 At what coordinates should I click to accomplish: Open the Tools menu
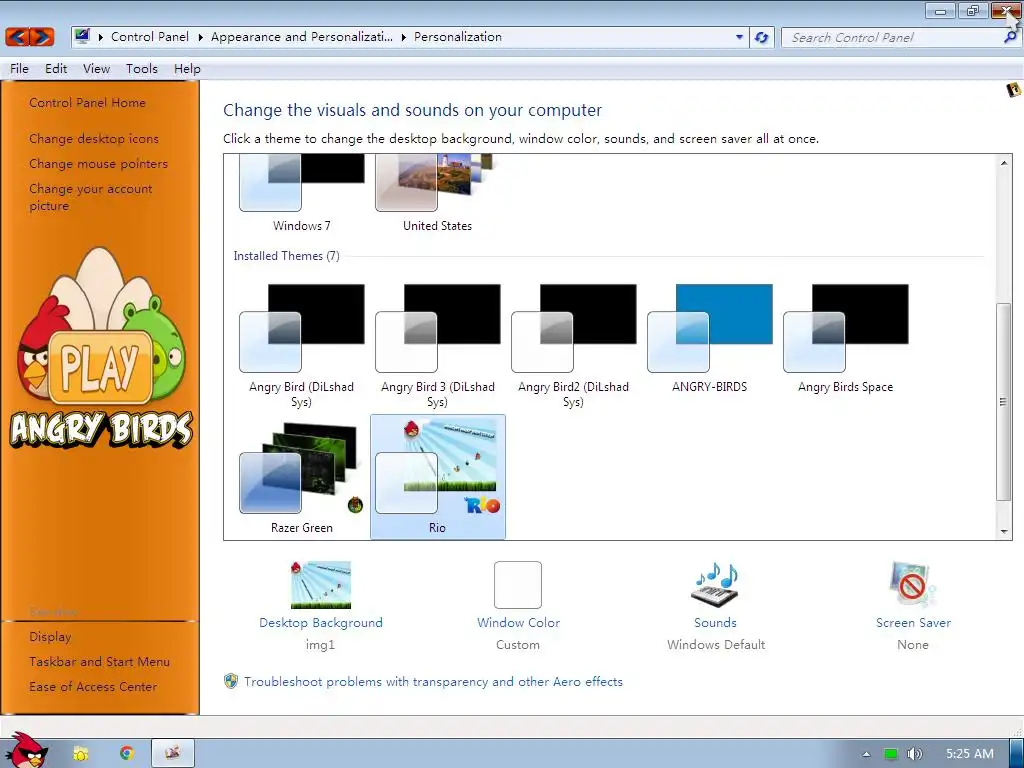(x=142, y=69)
